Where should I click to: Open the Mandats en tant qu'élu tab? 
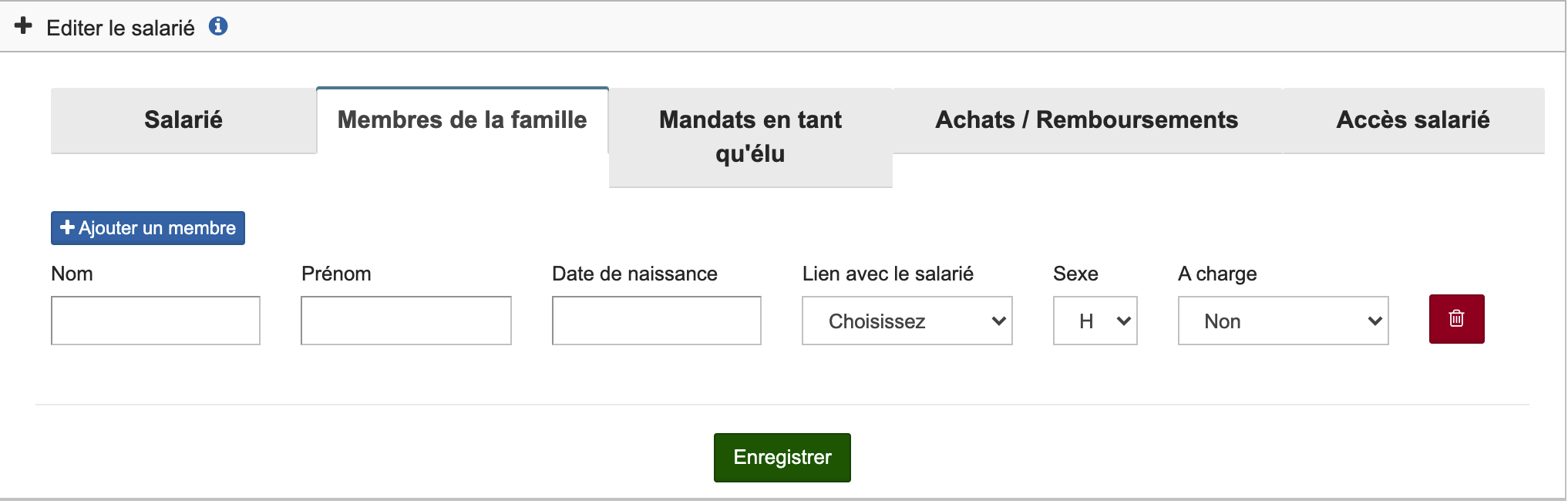point(750,136)
